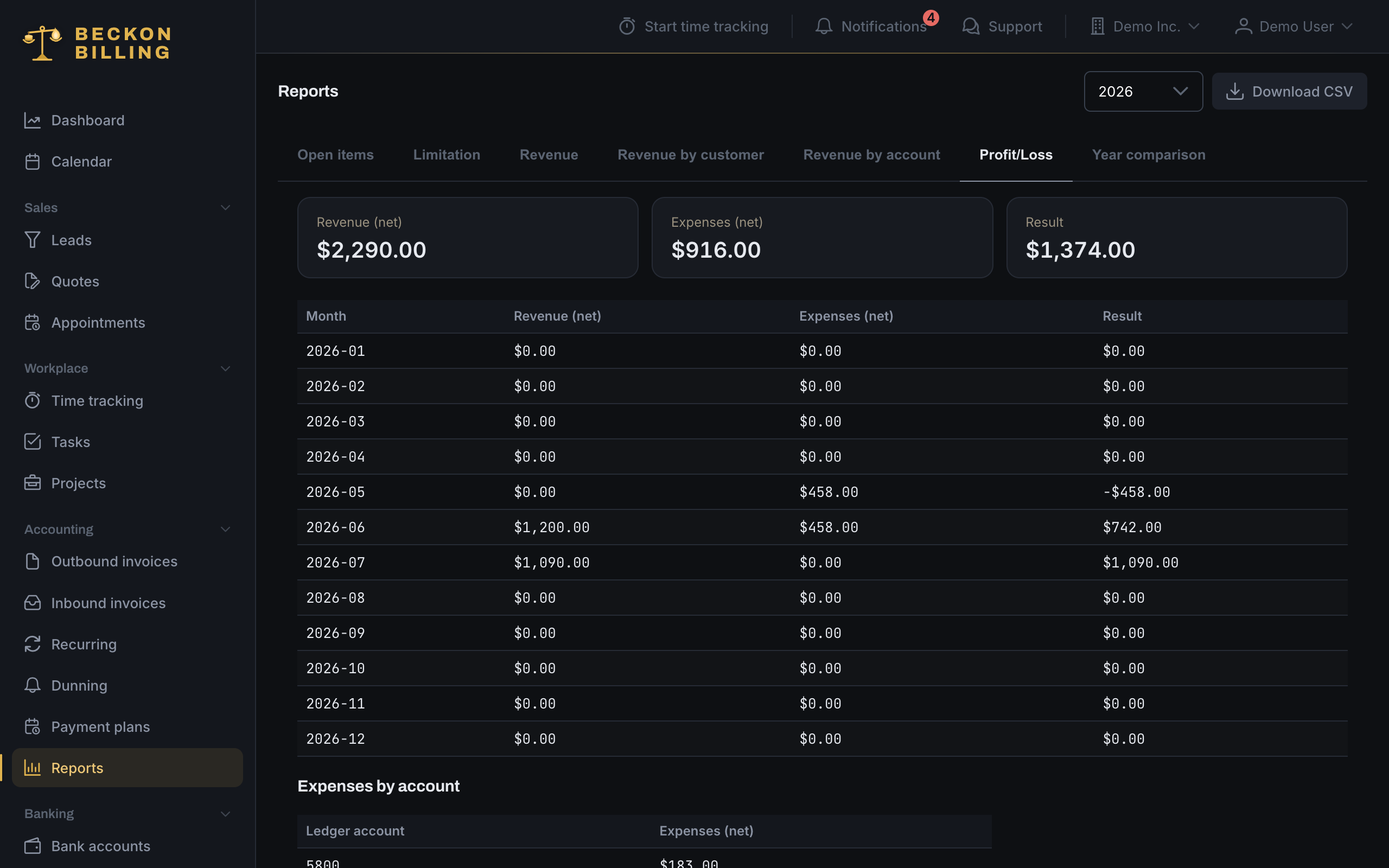
Task: Switch to the Limitation tab
Action: pos(447,155)
